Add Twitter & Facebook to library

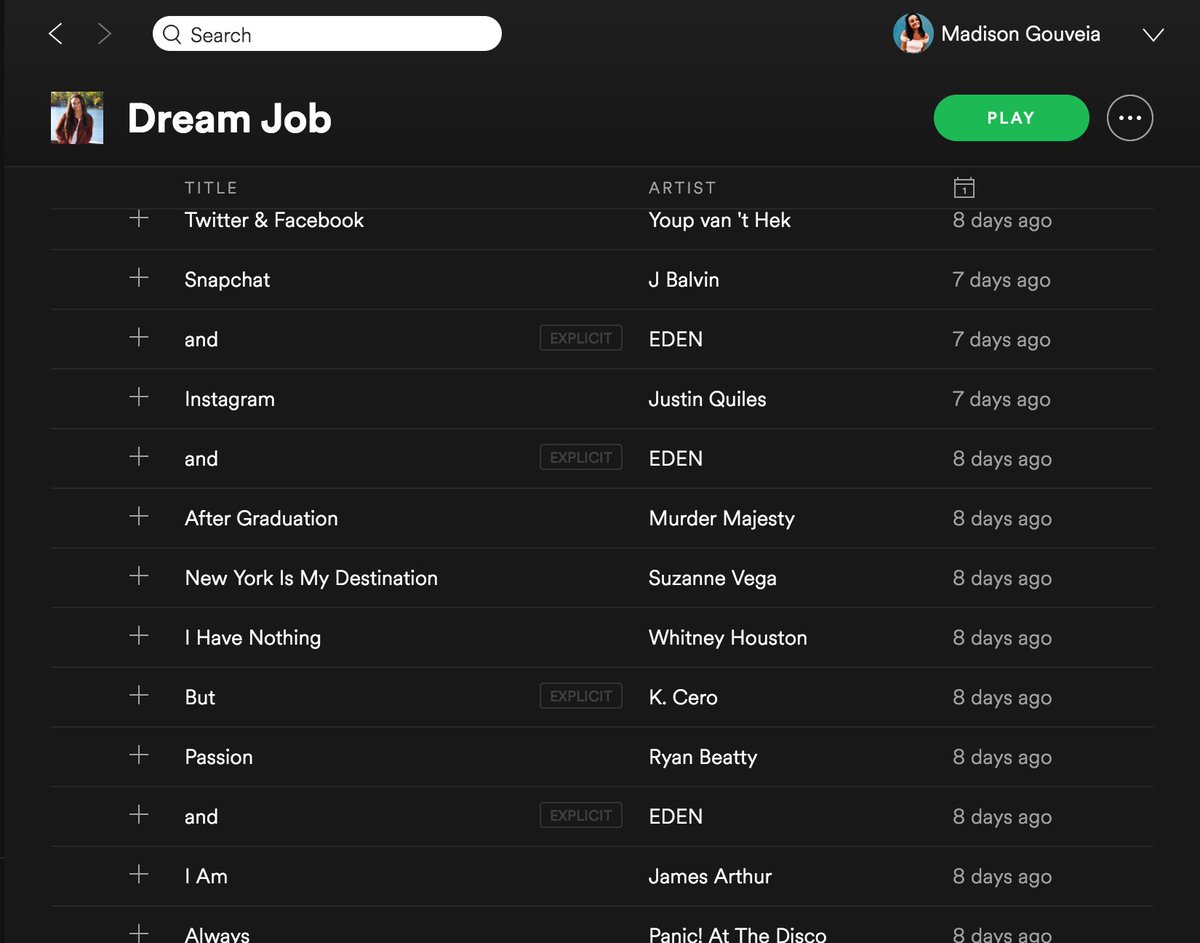(x=139, y=218)
